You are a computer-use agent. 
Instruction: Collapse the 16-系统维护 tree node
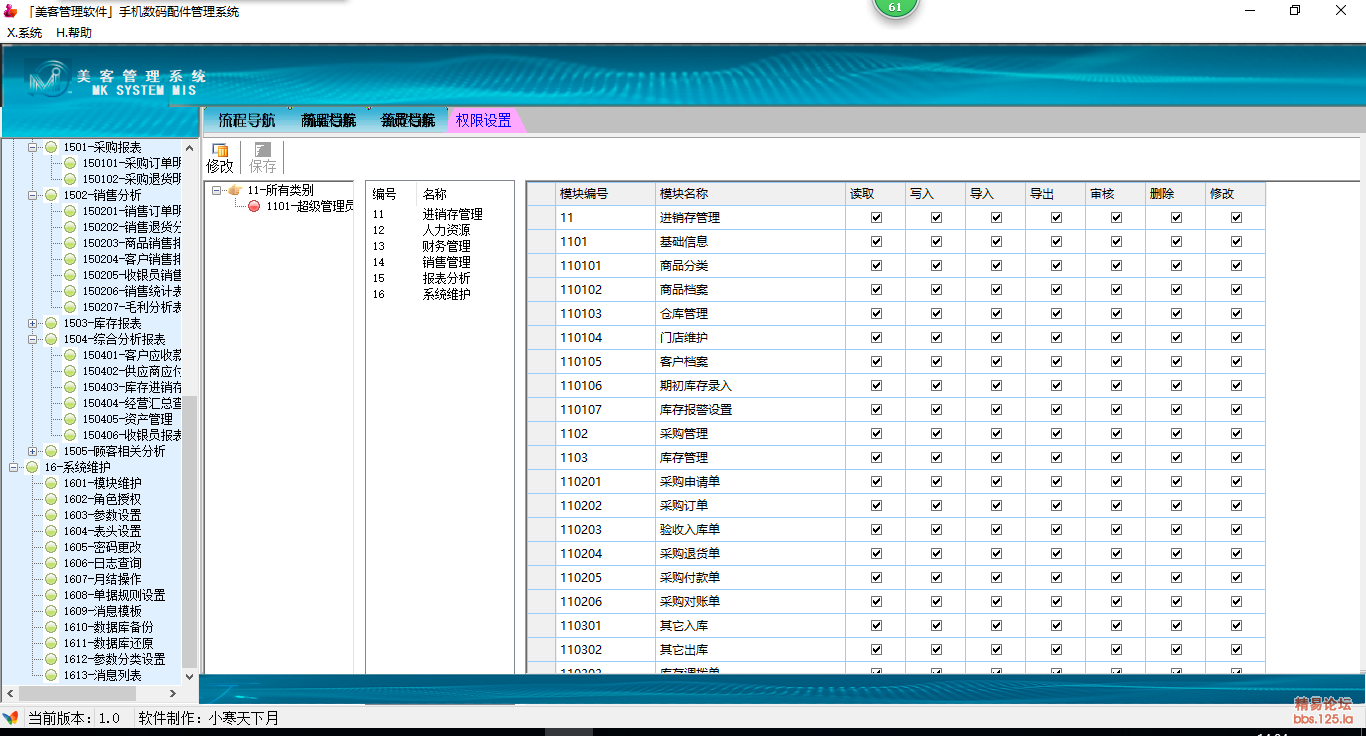coord(14,467)
